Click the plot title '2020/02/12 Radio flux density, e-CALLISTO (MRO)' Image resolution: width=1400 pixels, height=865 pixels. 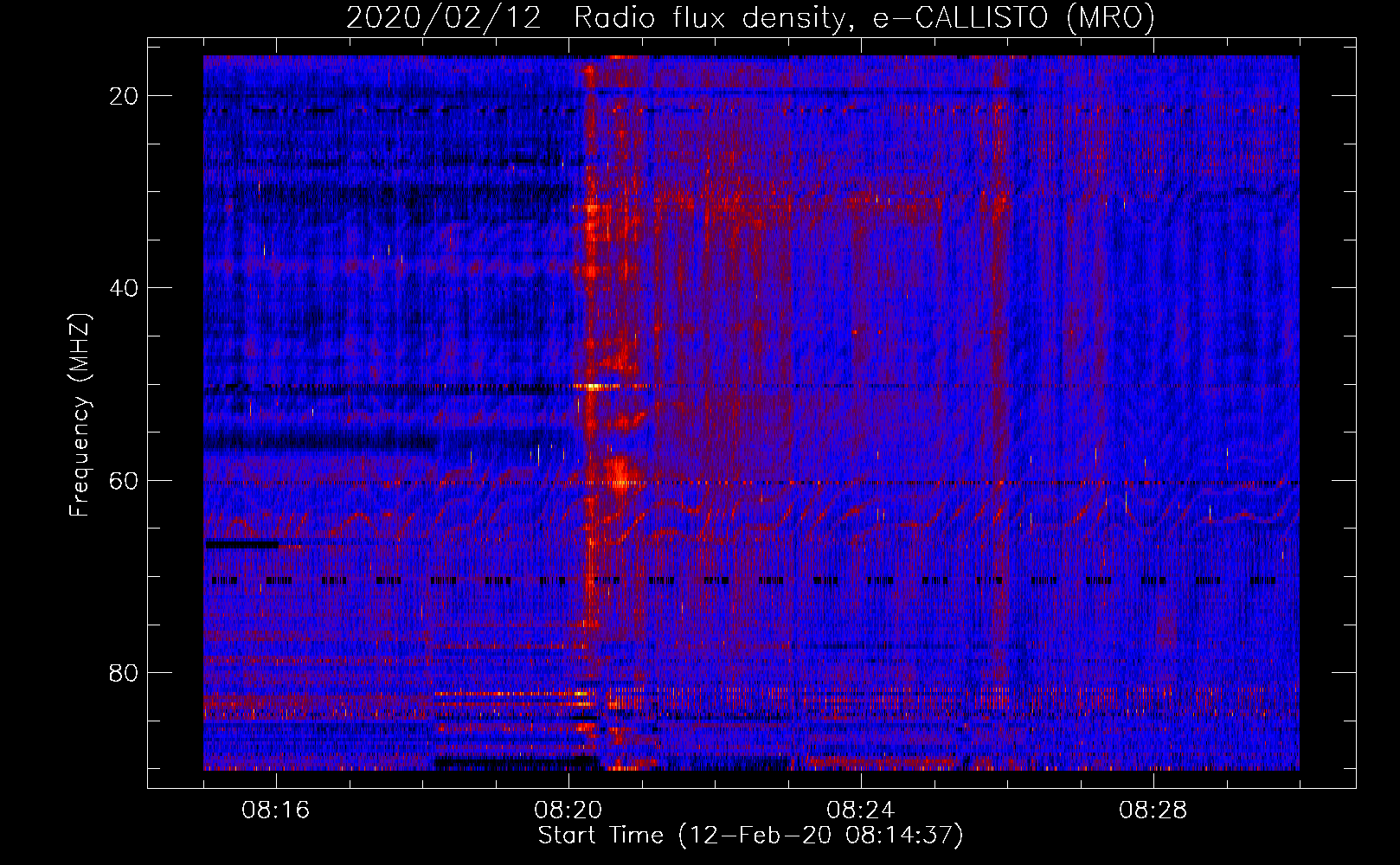coord(750,17)
